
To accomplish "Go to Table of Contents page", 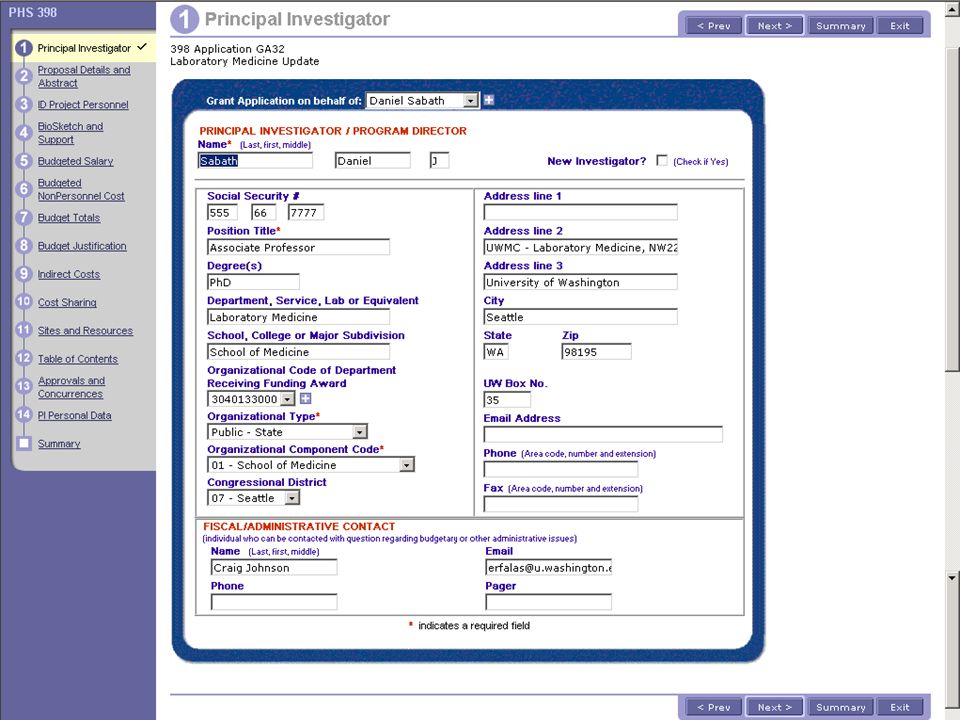I will 78,359.
